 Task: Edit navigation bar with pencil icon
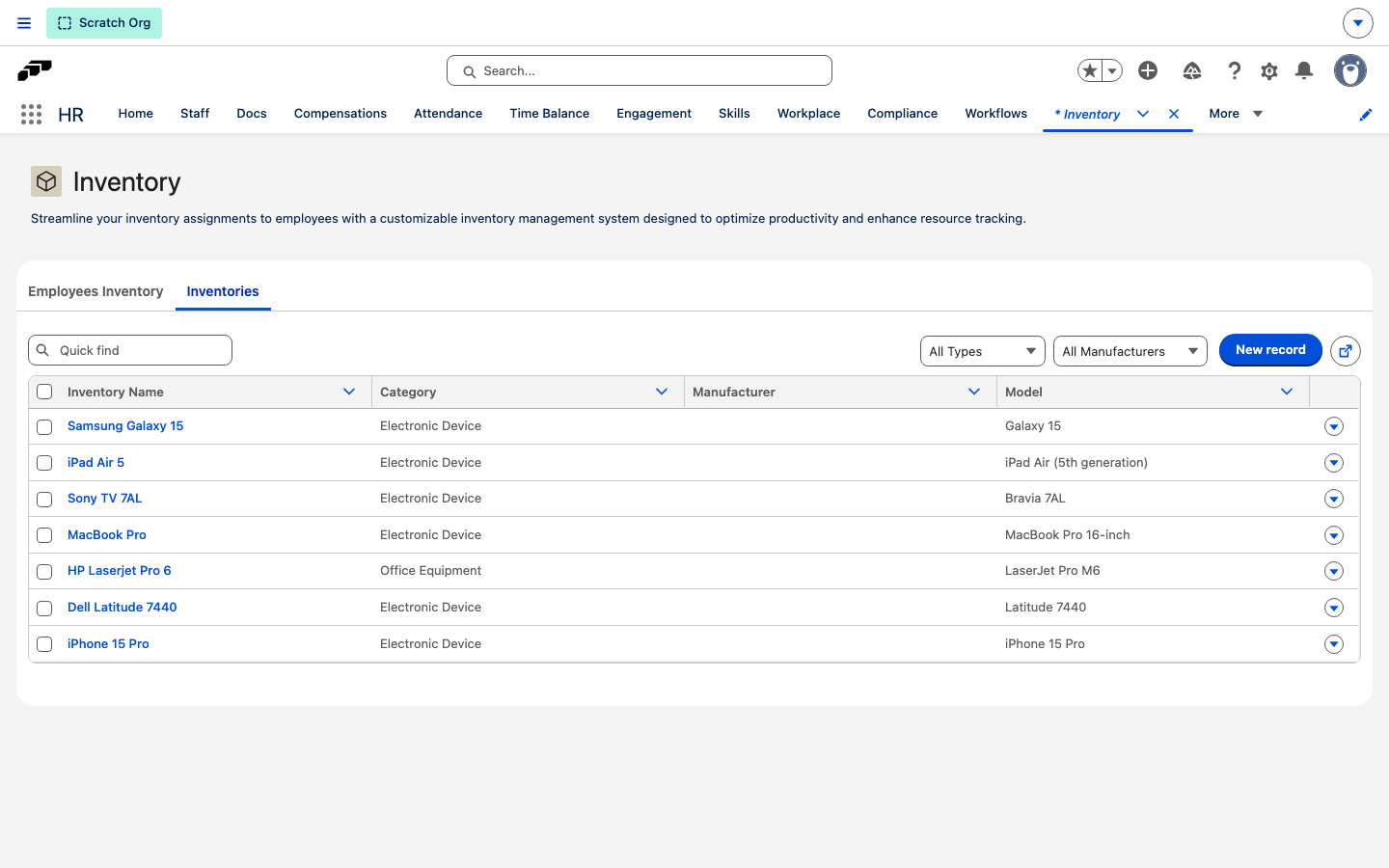(1366, 115)
